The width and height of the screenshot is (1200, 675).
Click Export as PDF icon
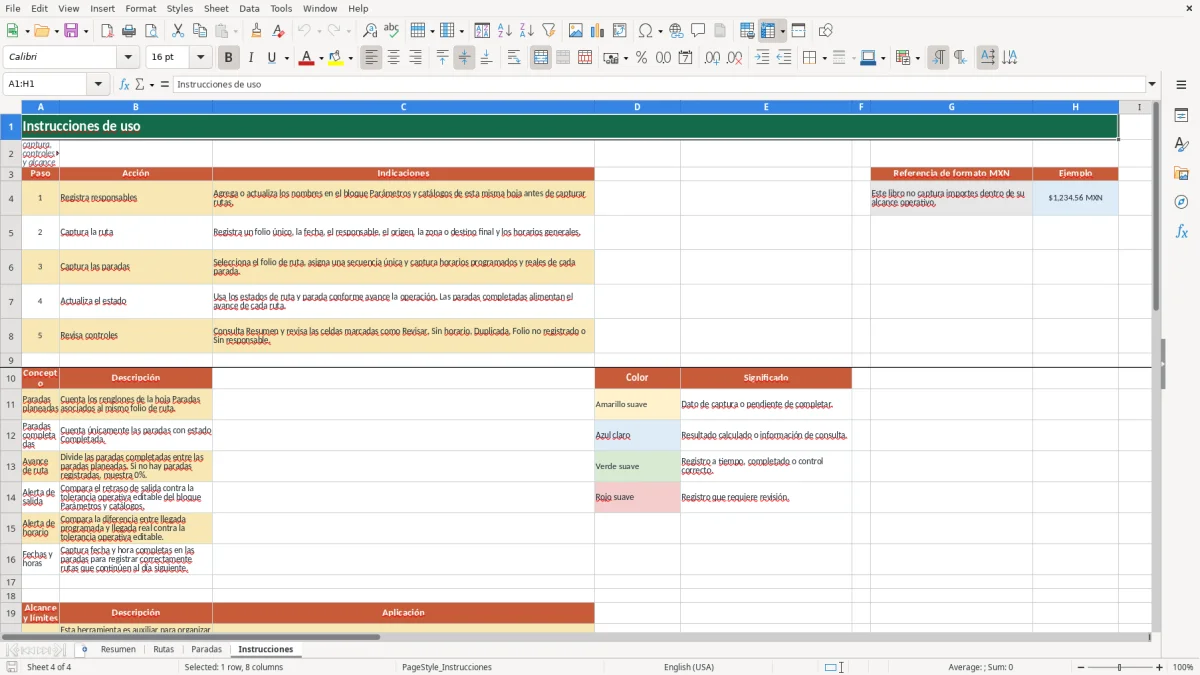pyautogui.click(x=107, y=31)
